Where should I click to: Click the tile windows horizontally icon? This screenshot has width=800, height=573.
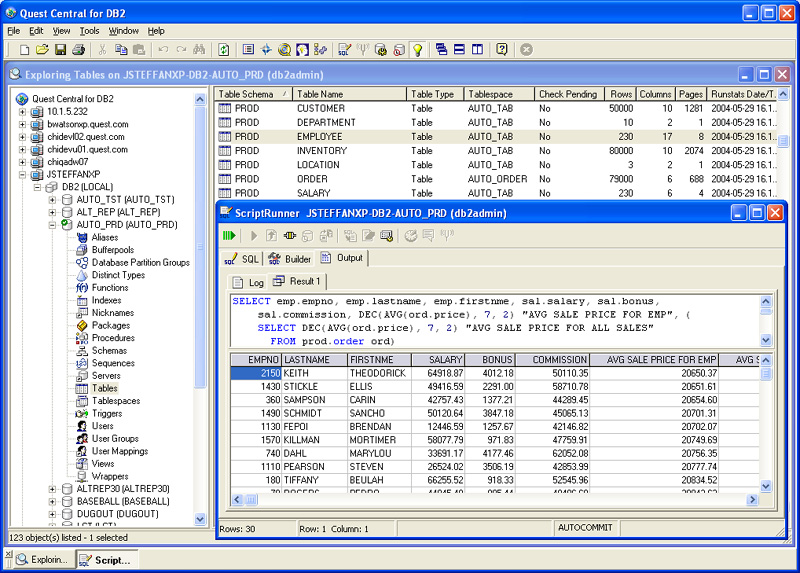click(x=459, y=49)
